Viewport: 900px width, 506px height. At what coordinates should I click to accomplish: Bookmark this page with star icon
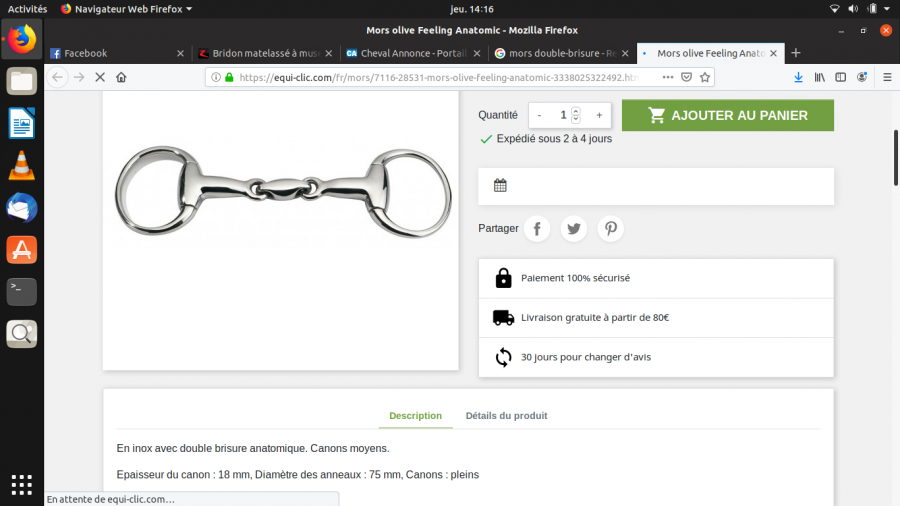click(x=705, y=77)
